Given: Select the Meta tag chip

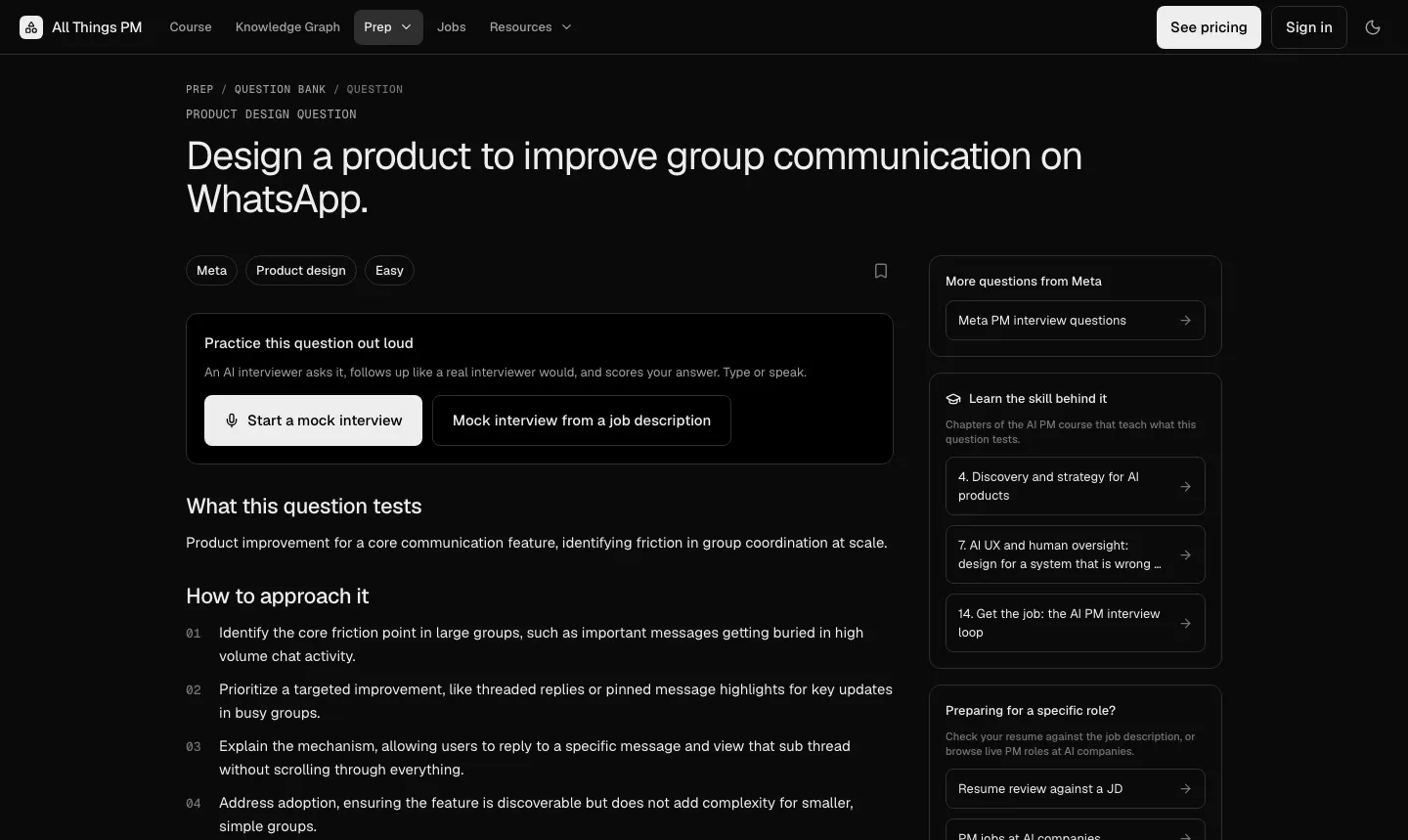Looking at the screenshot, I should click(211, 271).
